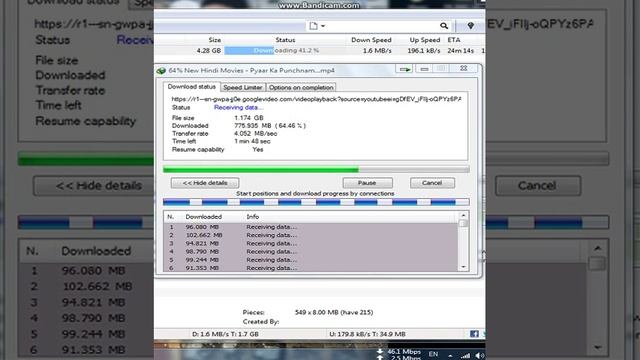Click the network signal icon in the system tray
The height and width of the screenshot is (360, 640).
(x=465, y=356)
